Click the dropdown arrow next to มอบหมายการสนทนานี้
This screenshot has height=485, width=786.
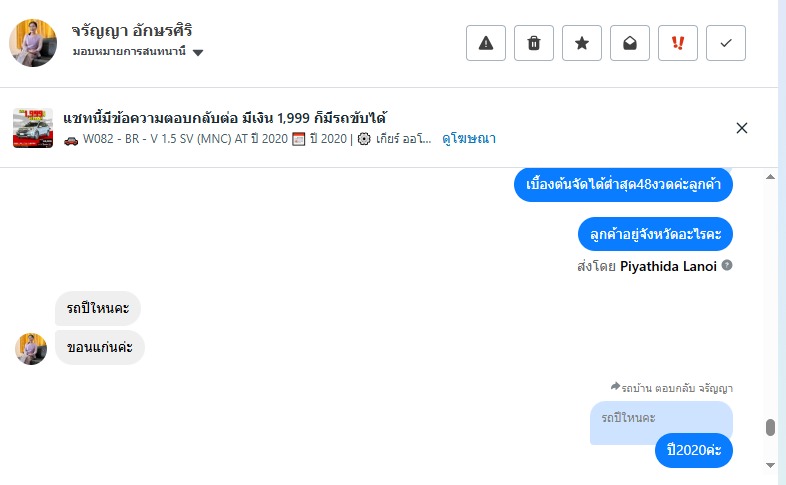[198, 53]
